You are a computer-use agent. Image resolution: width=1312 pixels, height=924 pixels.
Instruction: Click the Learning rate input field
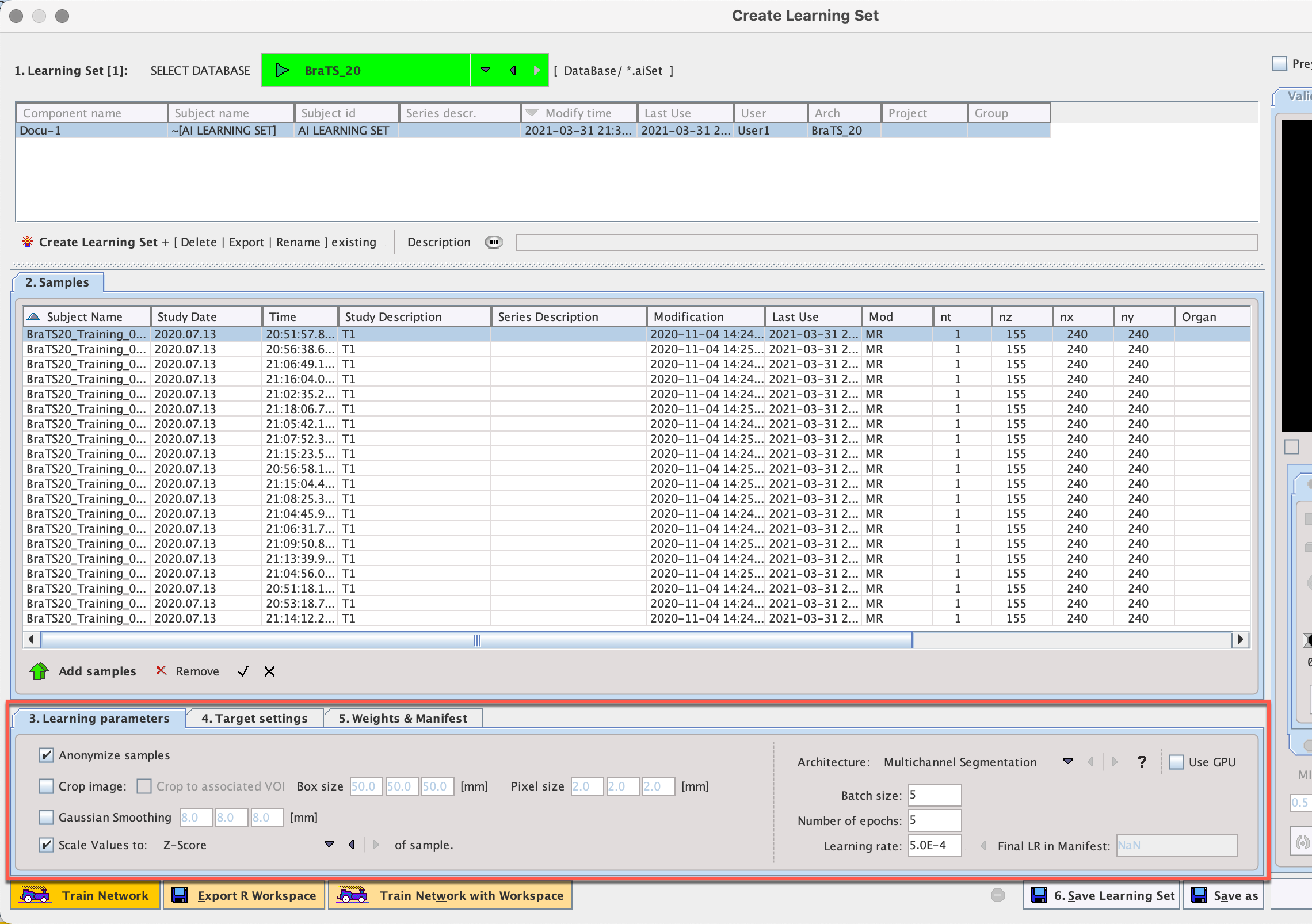[935, 846]
